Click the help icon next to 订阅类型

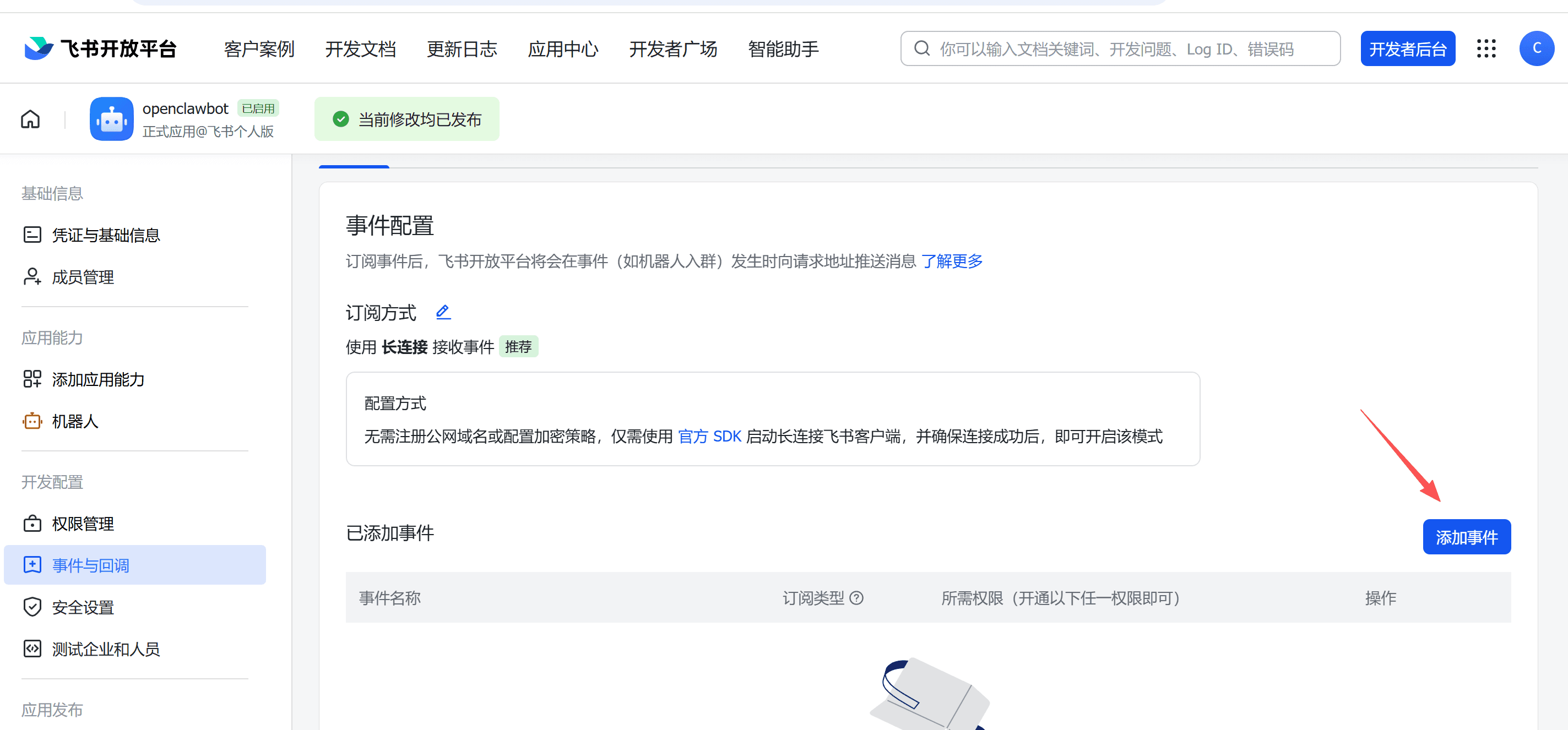[x=856, y=598]
